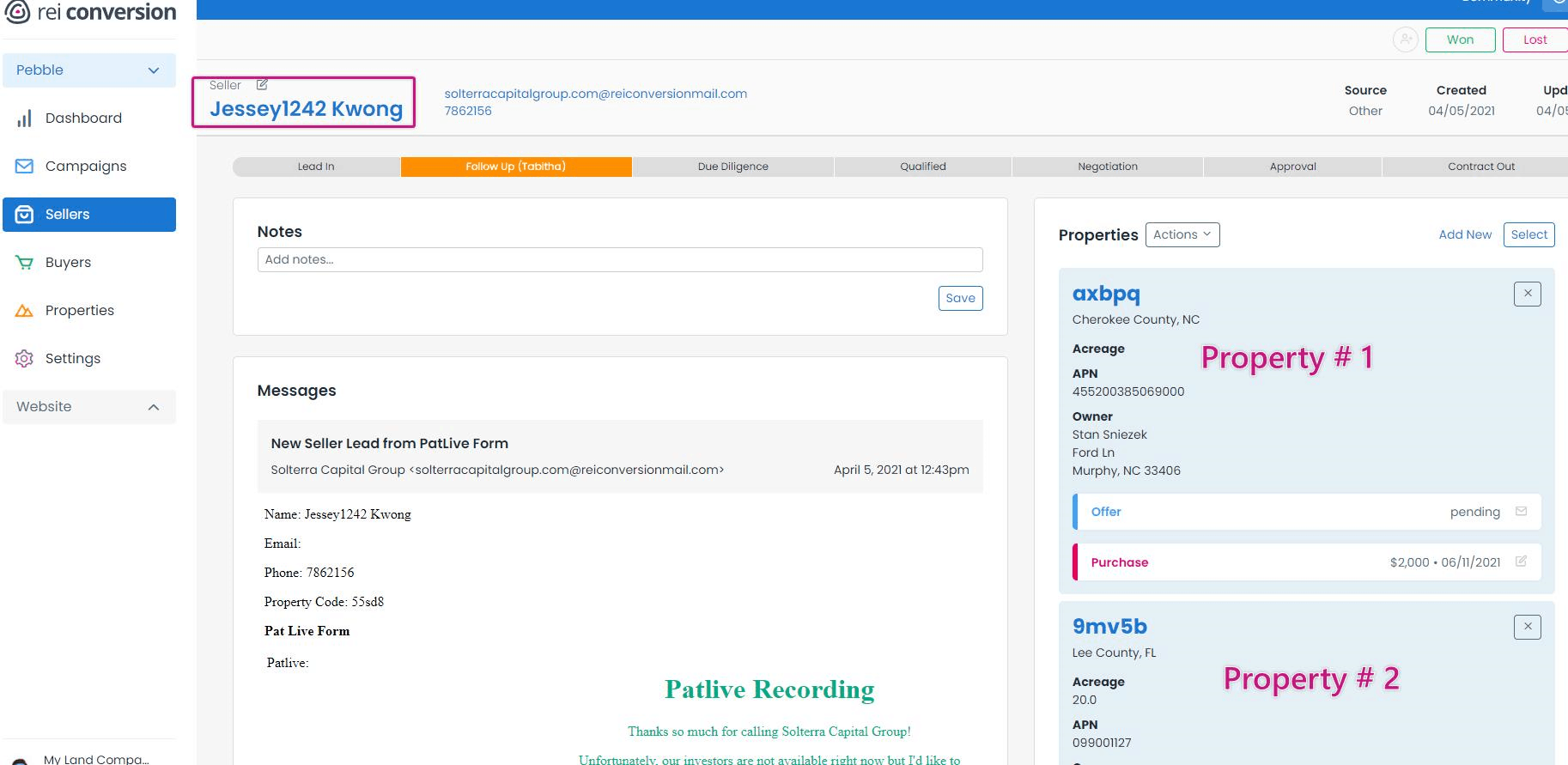Select the Follow Up (Tabitha) stage

tap(516, 167)
